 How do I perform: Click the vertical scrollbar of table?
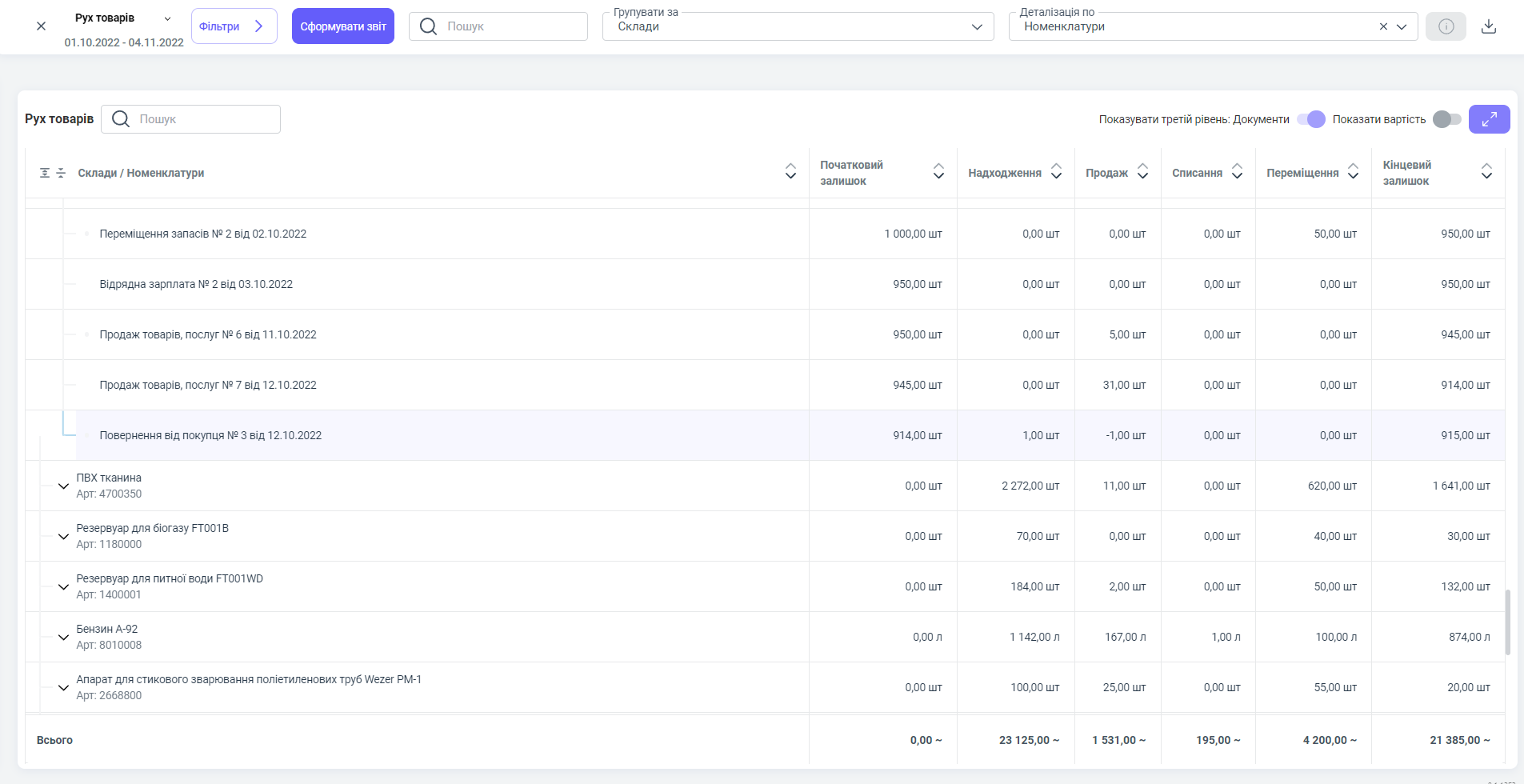point(1507,622)
